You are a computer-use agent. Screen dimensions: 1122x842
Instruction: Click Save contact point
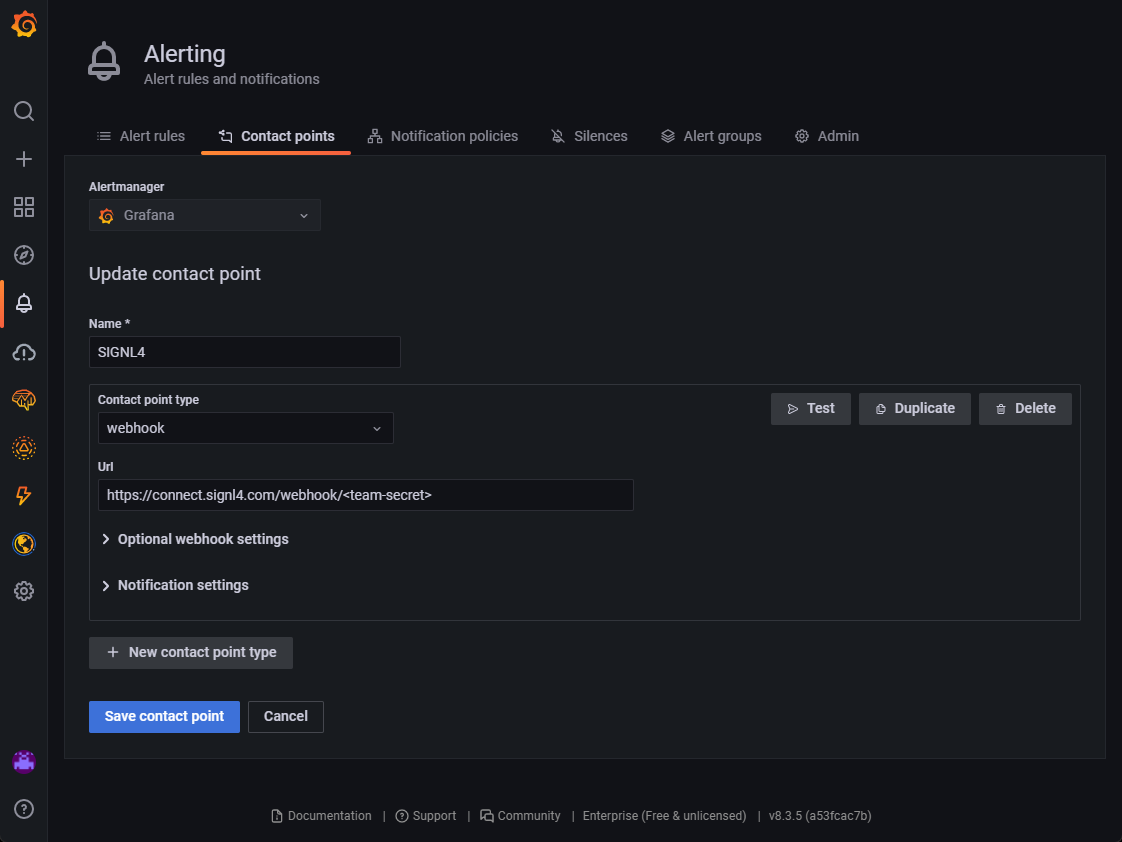pyautogui.click(x=165, y=717)
